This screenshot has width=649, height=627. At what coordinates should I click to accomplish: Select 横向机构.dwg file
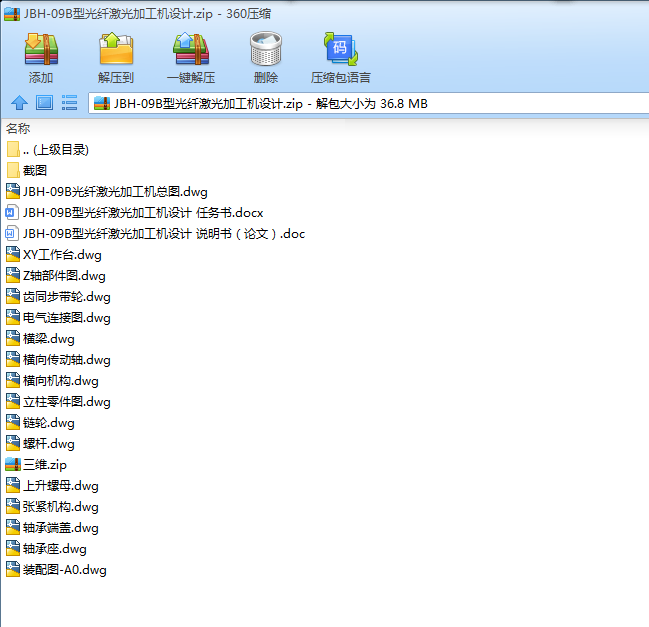pos(53,381)
